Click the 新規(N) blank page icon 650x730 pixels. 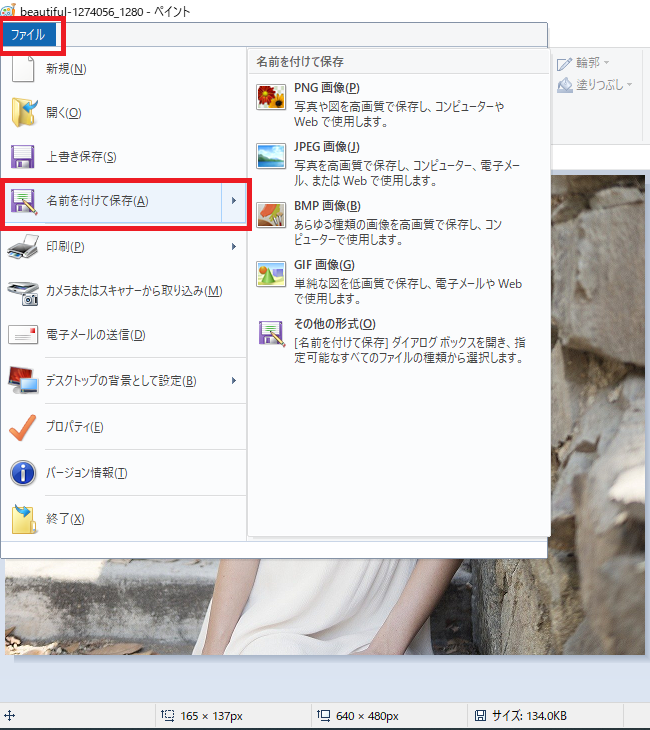[23, 69]
